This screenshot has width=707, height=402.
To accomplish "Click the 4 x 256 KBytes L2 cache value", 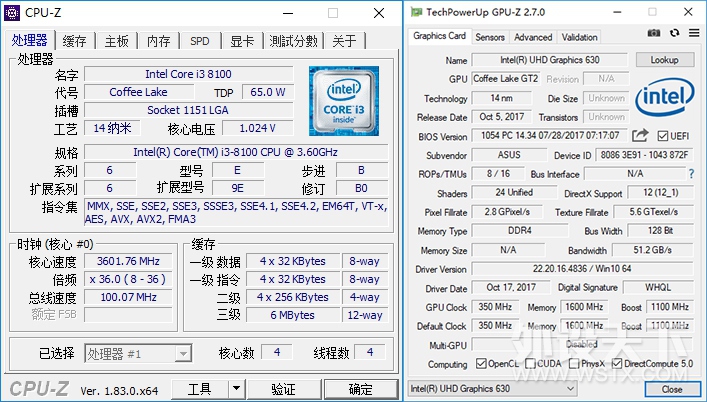I will [x=293, y=297].
